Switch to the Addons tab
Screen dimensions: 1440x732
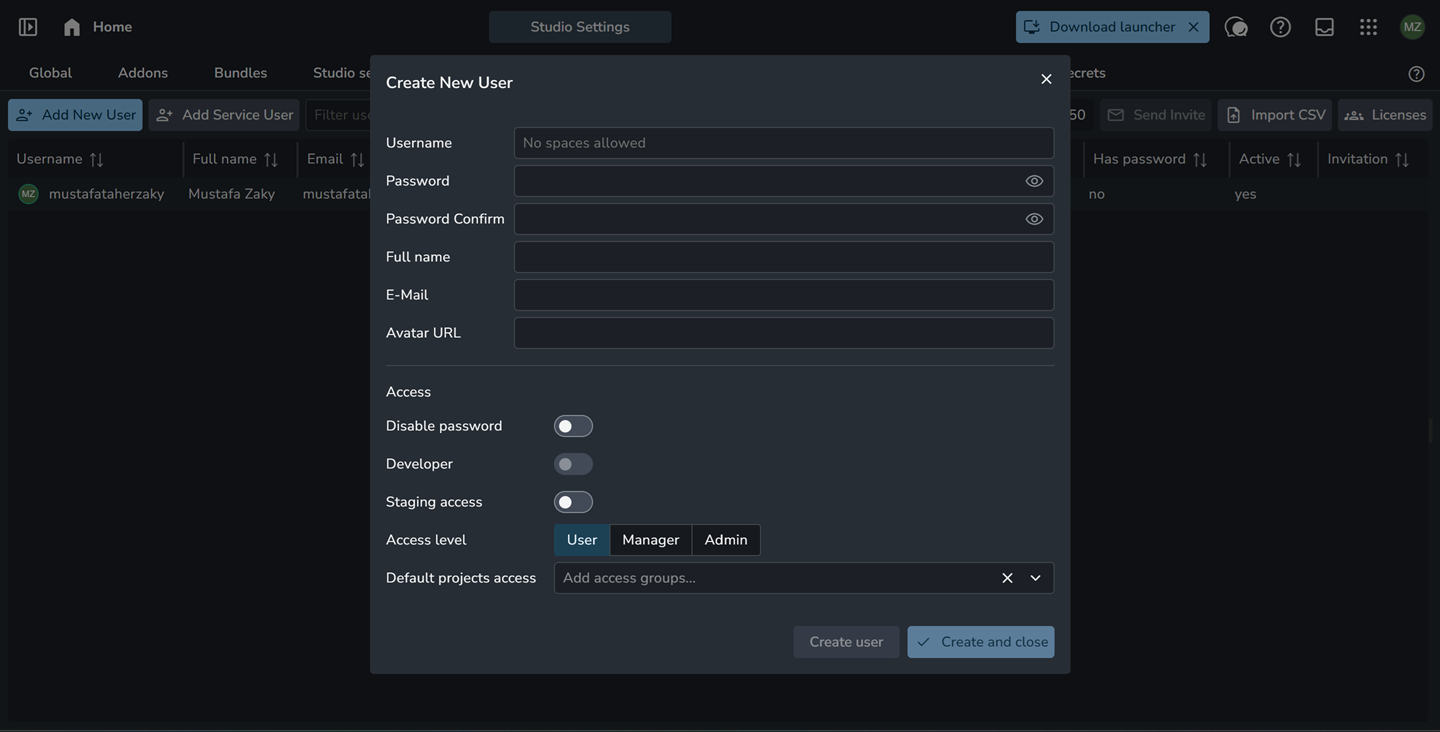pyautogui.click(x=143, y=73)
